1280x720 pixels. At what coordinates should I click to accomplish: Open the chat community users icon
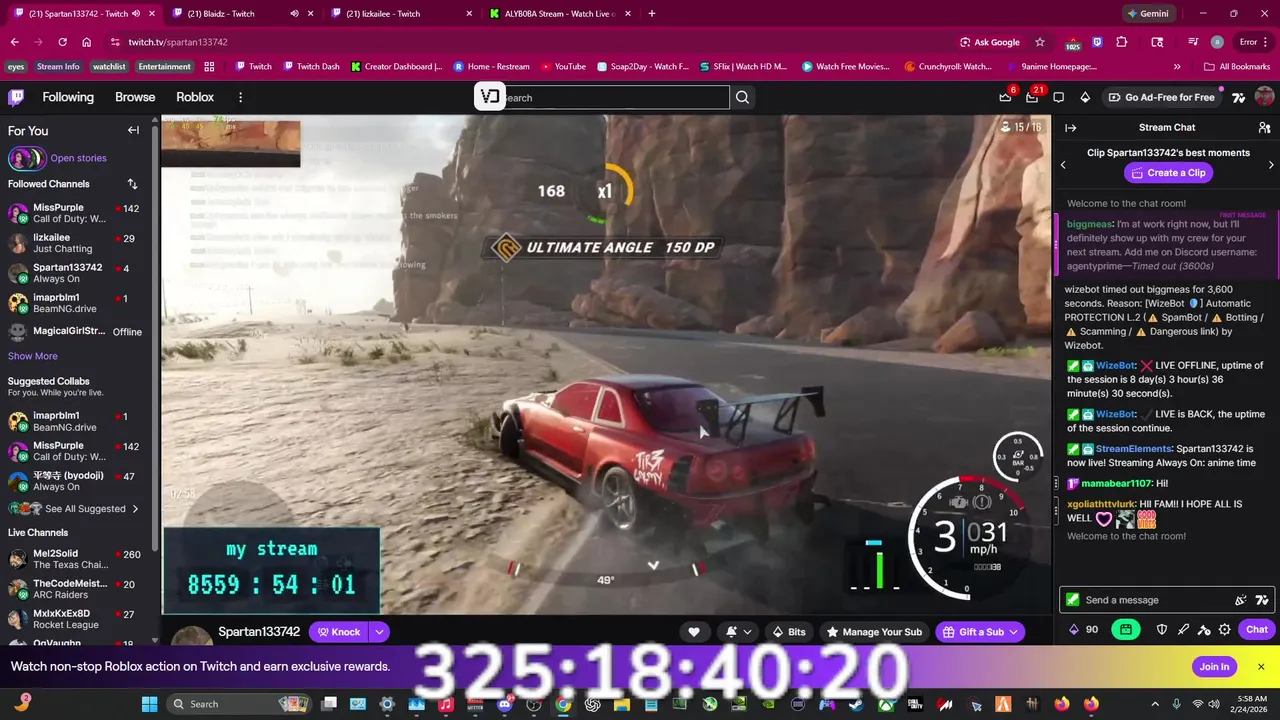[x=1264, y=128]
